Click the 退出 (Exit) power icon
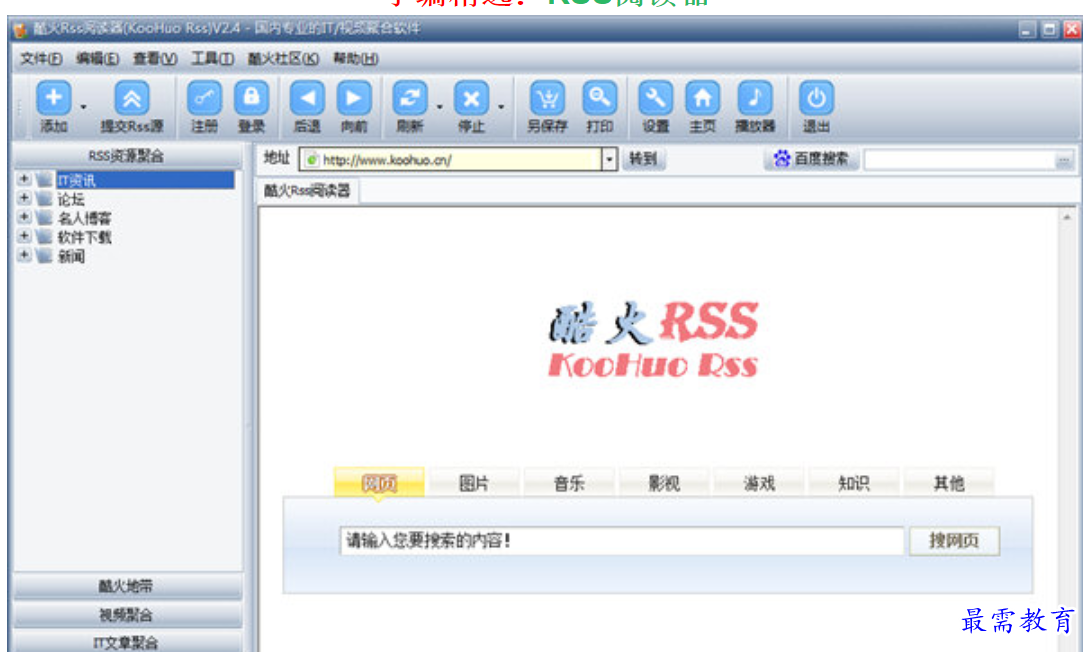 816,98
